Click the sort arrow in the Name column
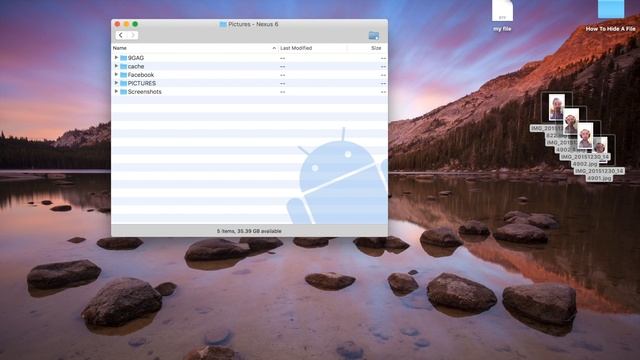This screenshot has height=360, width=640. (274, 48)
